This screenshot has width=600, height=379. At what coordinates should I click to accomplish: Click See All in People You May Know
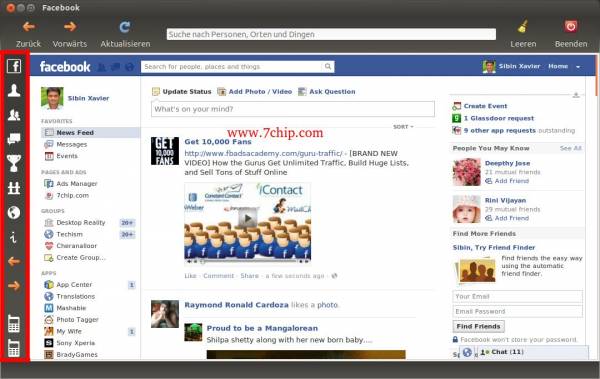click(571, 148)
